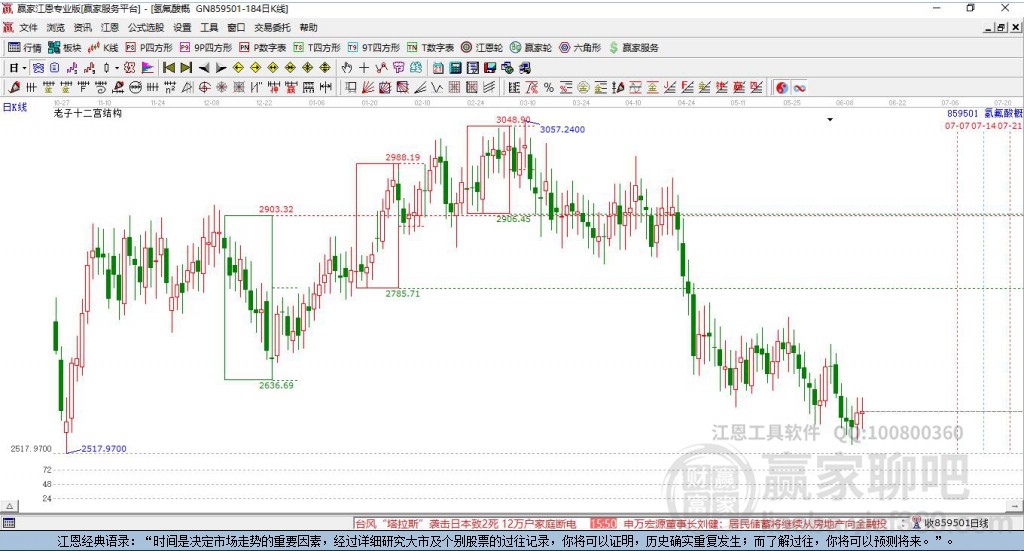Jump to first bar icon
This screenshot has width=1024, height=551.
pyautogui.click(x=168, y=68)
